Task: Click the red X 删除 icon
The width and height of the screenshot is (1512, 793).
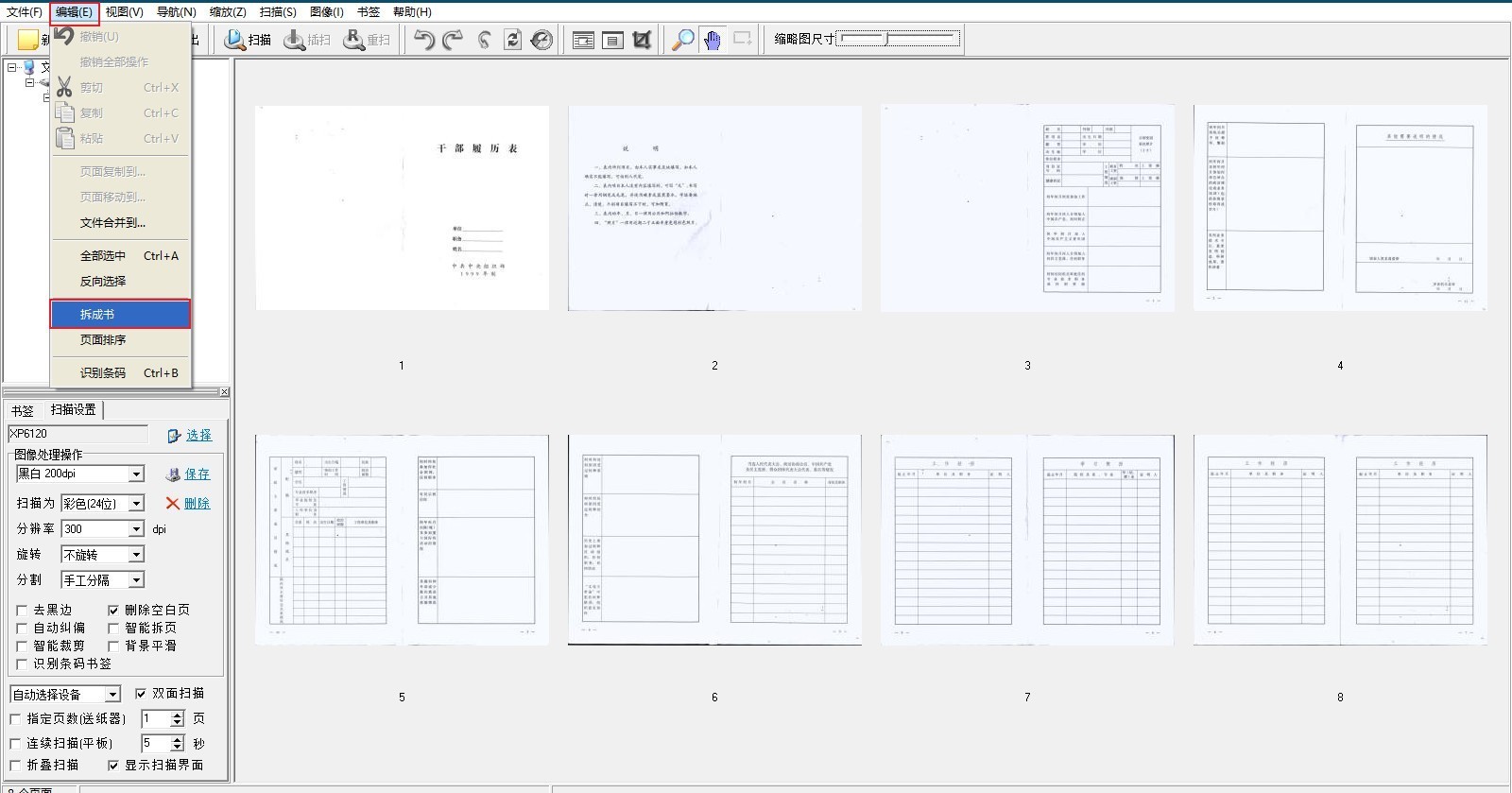Action: click(x=172, y=504)
